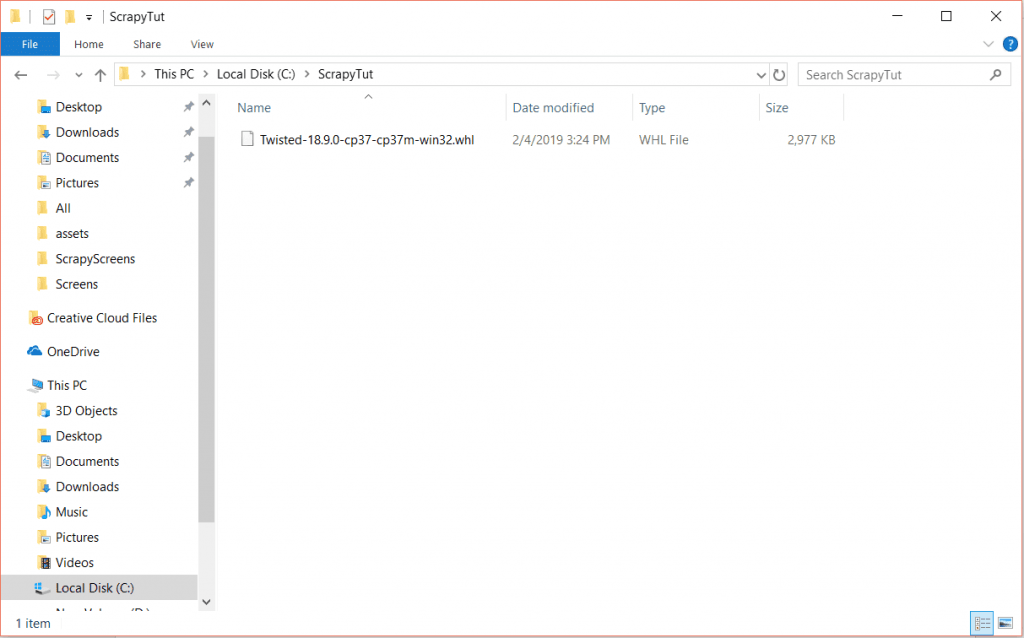
Task: Click the Creative Cloud Files folder icon
Action: coord(36,318)
